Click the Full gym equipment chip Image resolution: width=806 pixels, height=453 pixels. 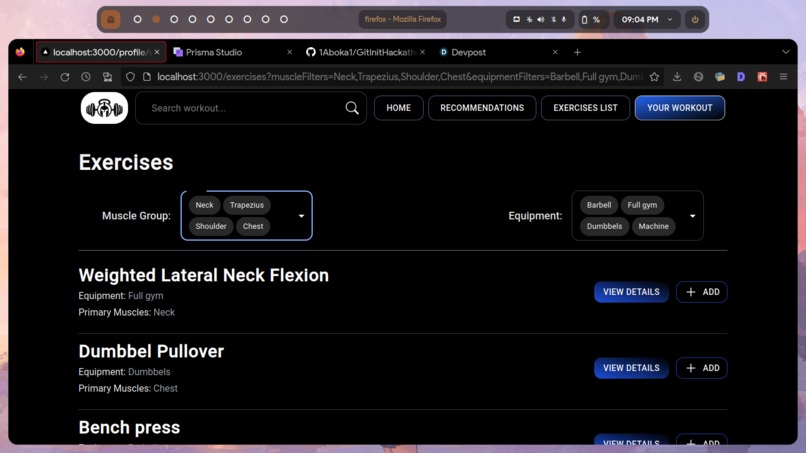coord(642,205)
